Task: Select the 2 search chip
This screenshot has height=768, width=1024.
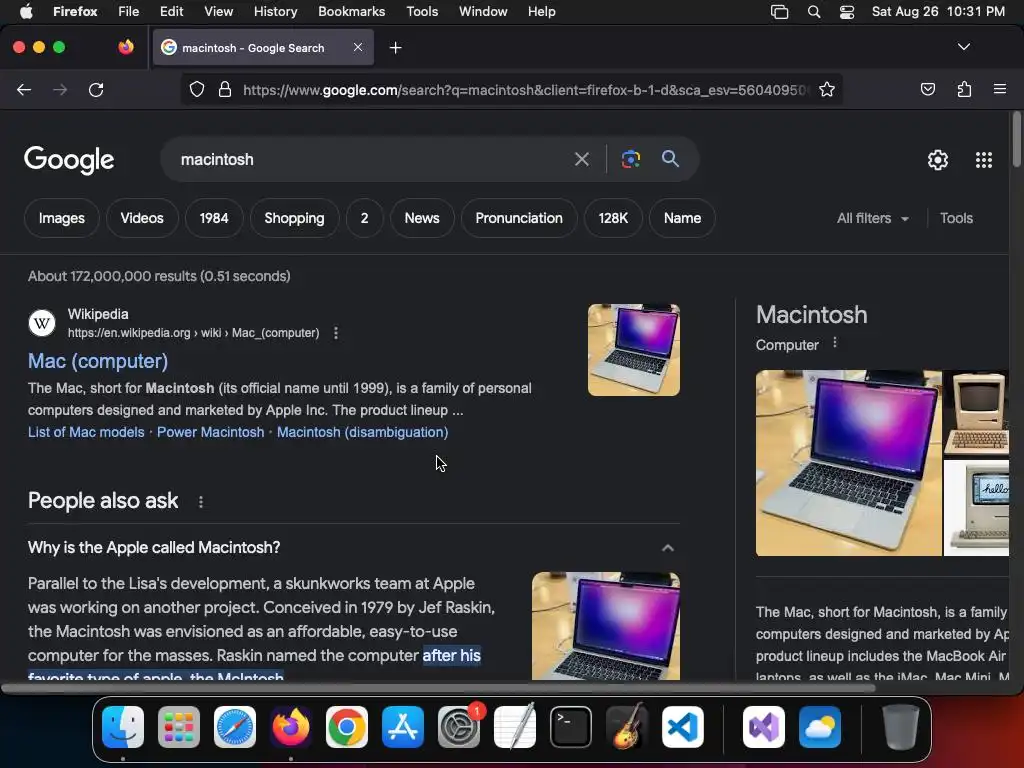Action: (x=364, y=218)
